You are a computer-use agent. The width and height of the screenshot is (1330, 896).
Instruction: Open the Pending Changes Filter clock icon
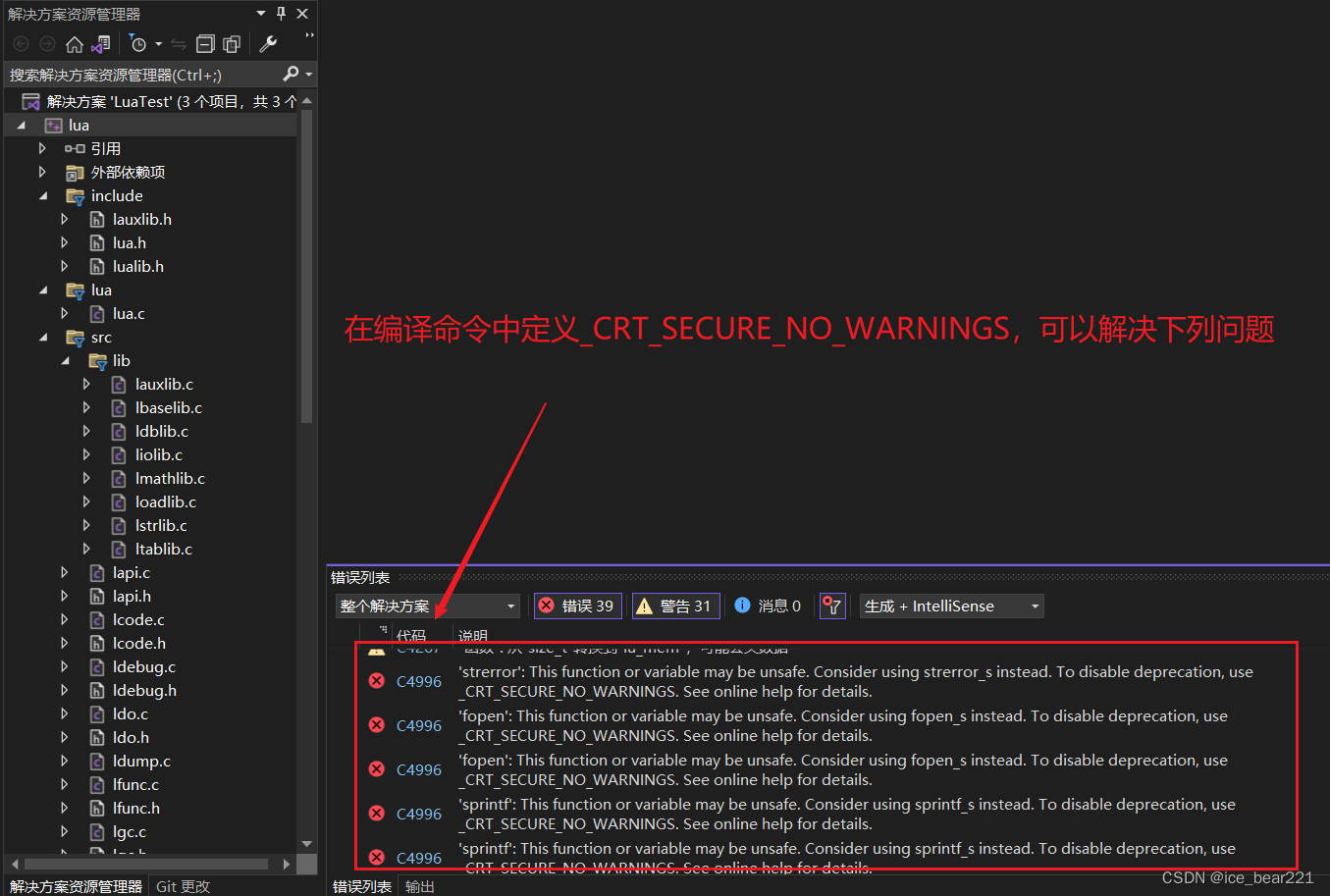click(138, 43)
